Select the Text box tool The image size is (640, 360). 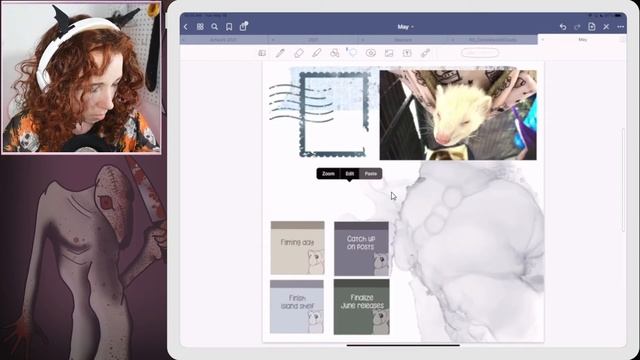tap(407, 53)
